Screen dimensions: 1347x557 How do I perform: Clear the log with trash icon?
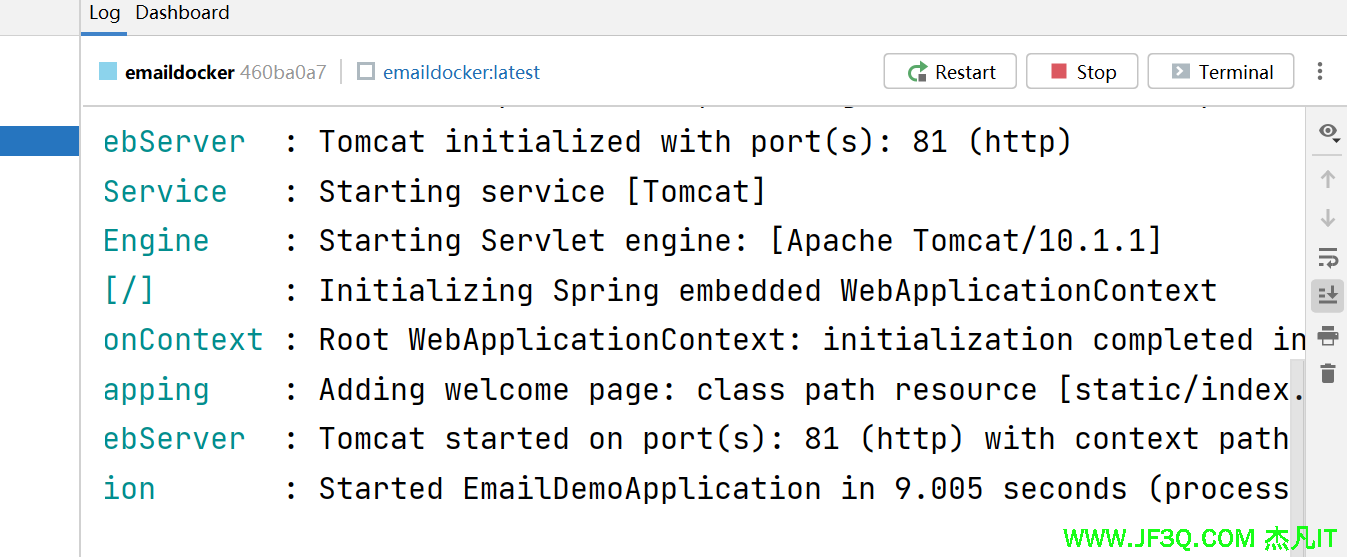point(1328,374)
